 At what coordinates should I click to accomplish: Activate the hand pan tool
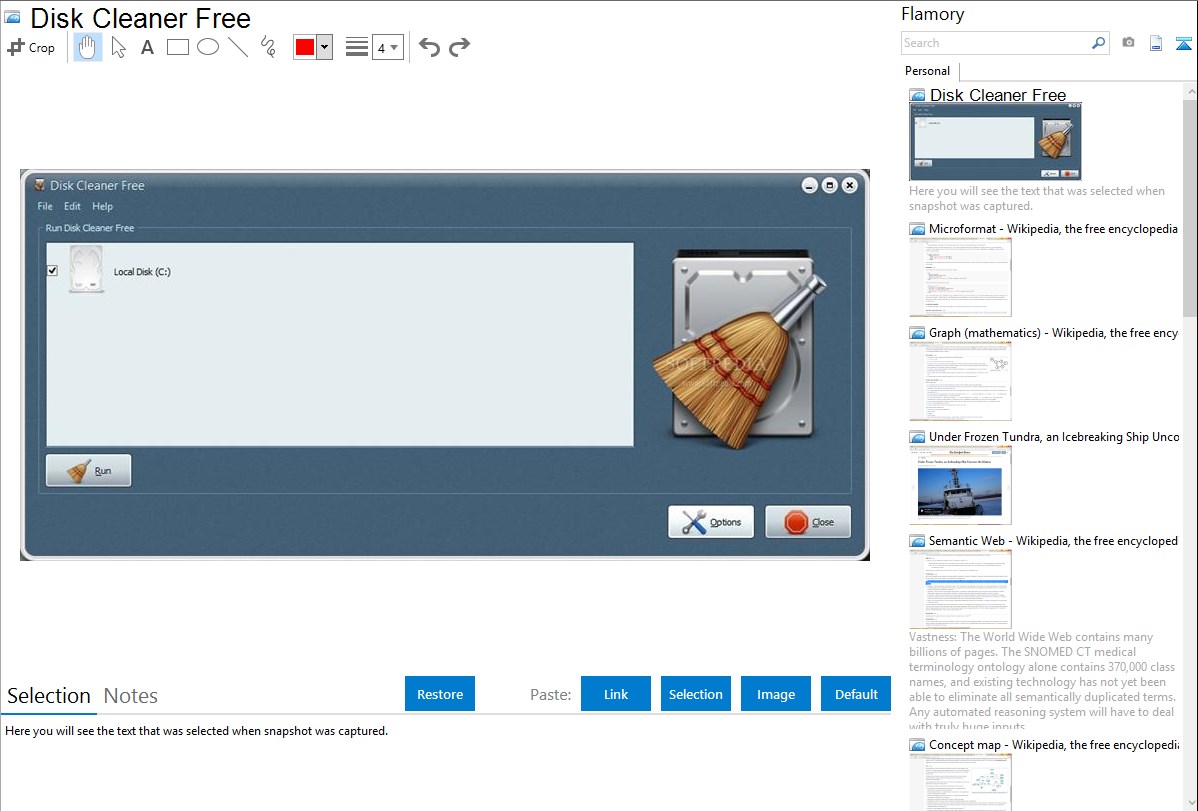coord(87,47)
